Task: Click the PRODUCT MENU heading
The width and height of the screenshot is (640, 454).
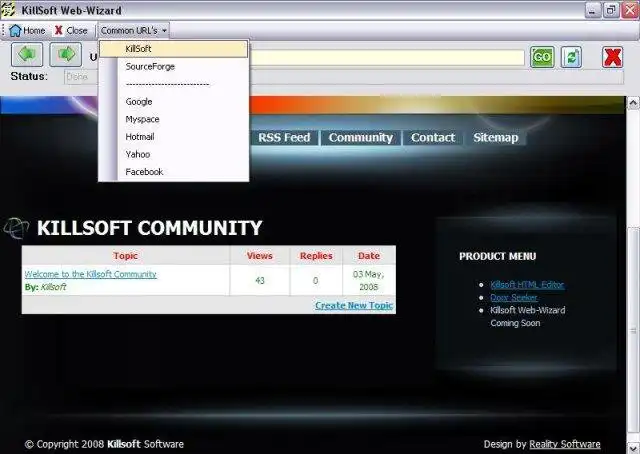Action: [x=498, y=256]
